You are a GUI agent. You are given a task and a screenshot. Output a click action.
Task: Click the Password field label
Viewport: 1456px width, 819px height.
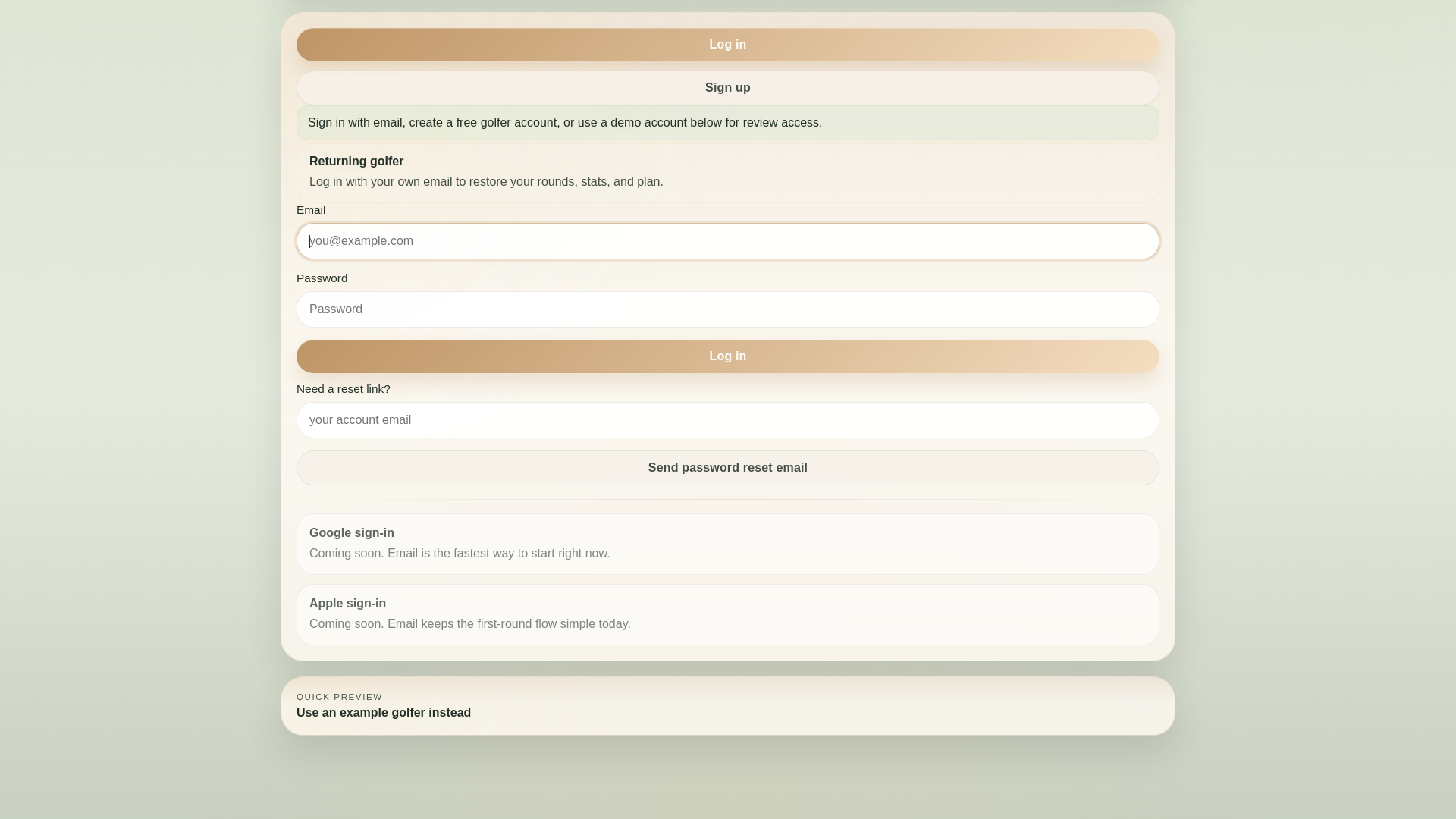pyautogui.click(x=322, y=278)
